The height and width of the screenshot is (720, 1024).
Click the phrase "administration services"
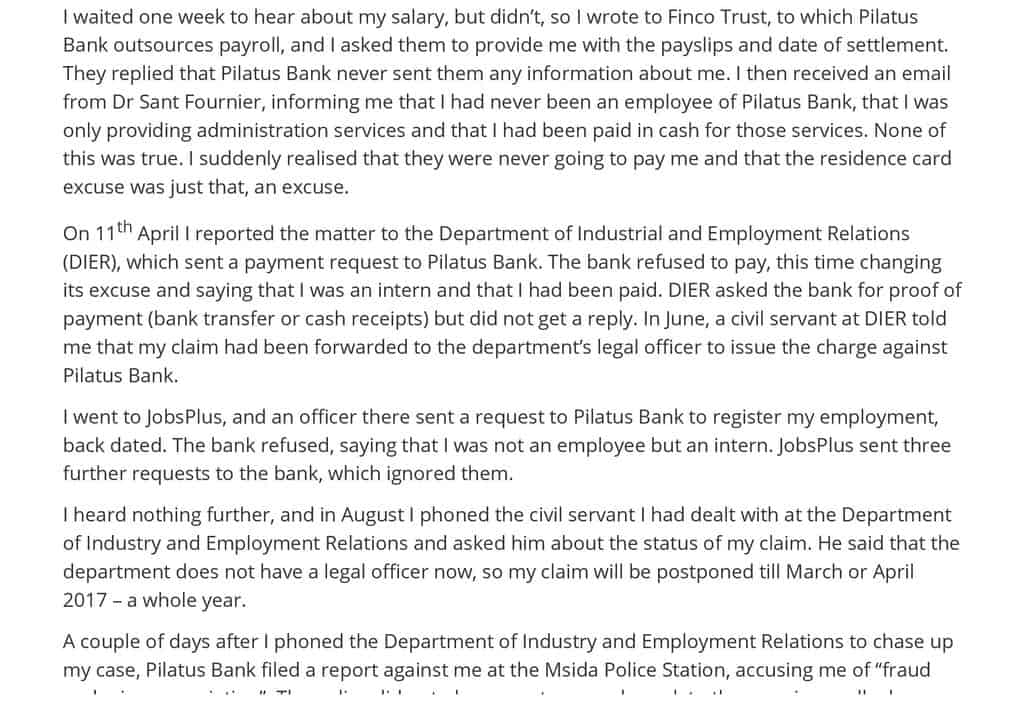(301, 130)
